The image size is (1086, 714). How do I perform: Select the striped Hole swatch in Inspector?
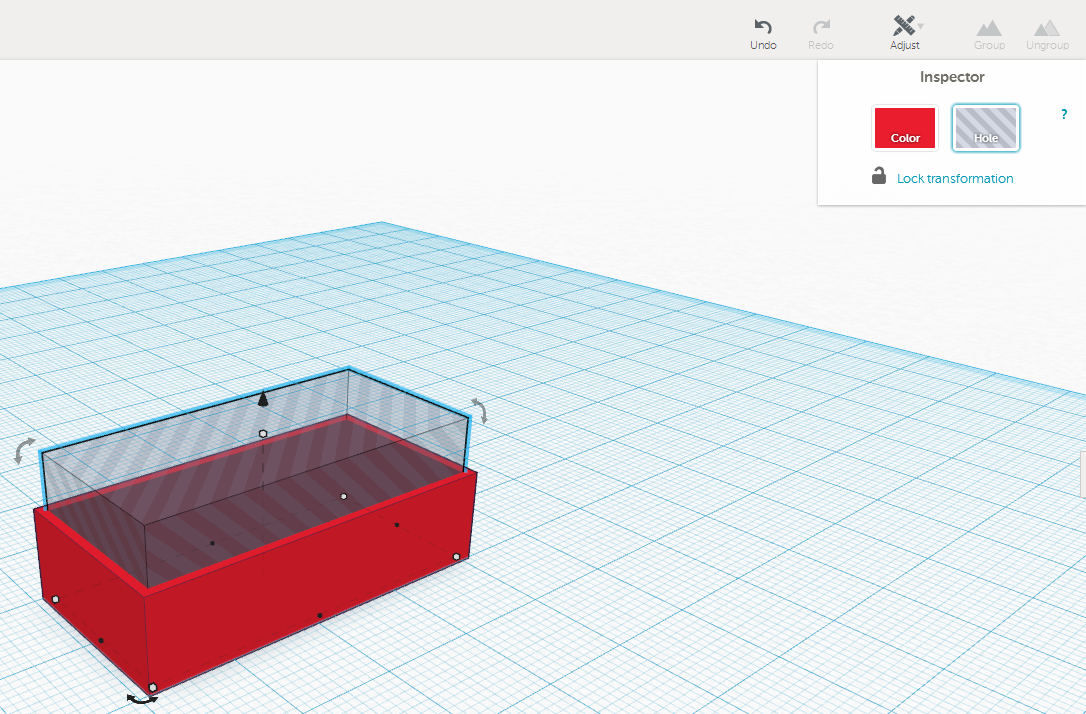(986, 127)
